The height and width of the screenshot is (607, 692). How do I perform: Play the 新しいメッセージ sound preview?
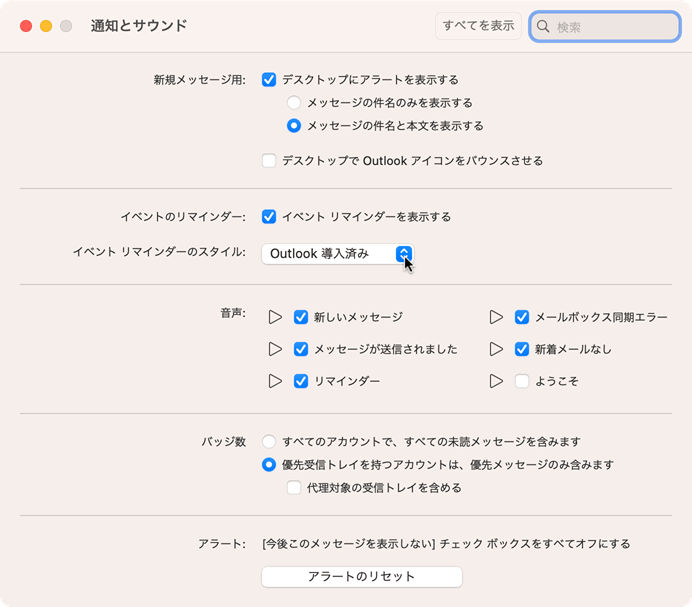click(x=275, y=317)
